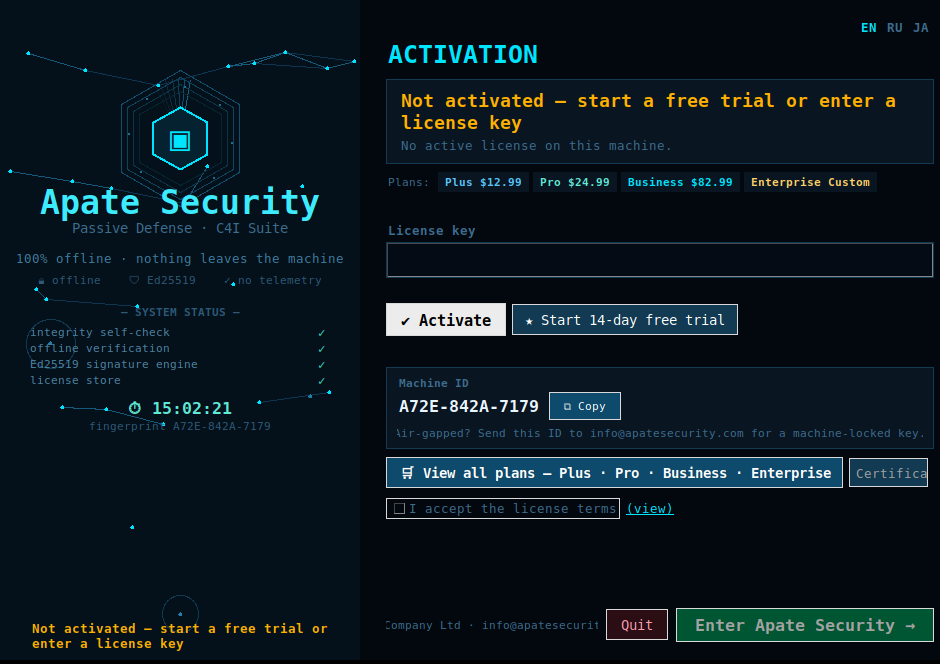Select the Pro $24.99 plan chip
The image size is (940, 664).
point(574,182)
